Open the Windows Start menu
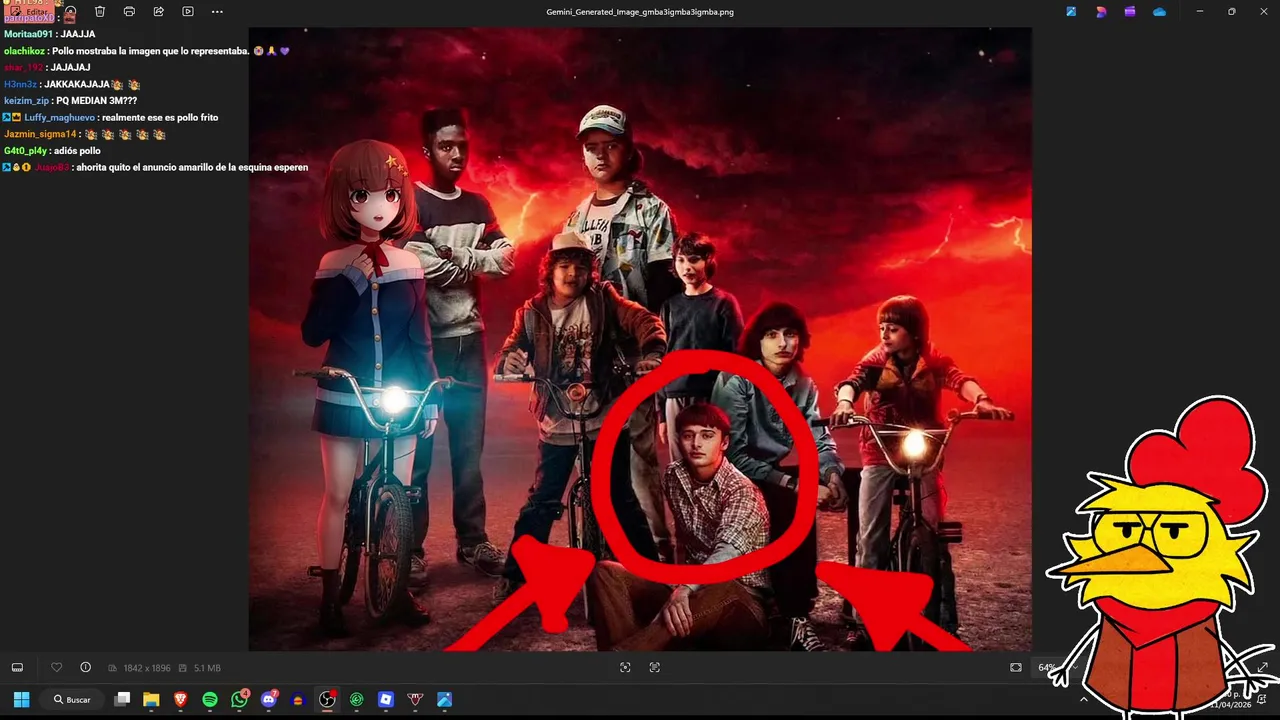Screen dimensions: 1280x720 21,699
